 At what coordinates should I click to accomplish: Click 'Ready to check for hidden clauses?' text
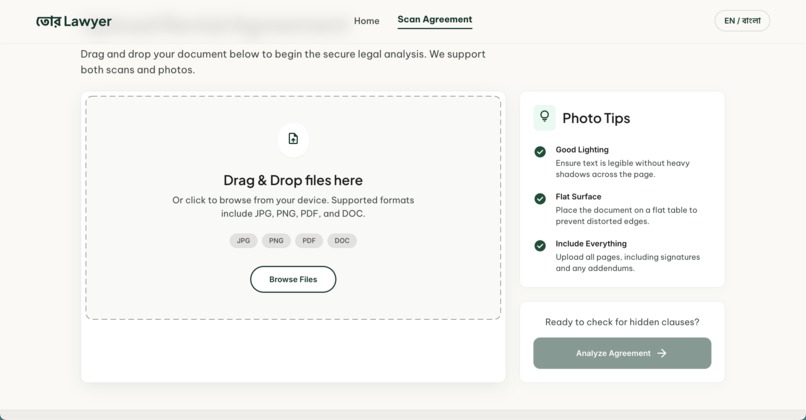pyautogui.click(x=622, y=322)
